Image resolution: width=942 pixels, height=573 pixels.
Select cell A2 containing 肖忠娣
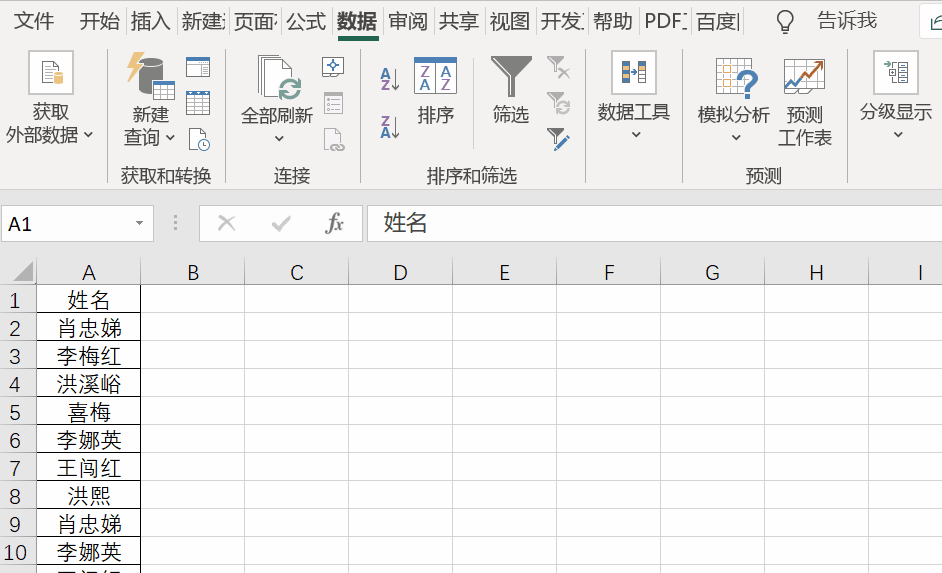coord(88,328)
